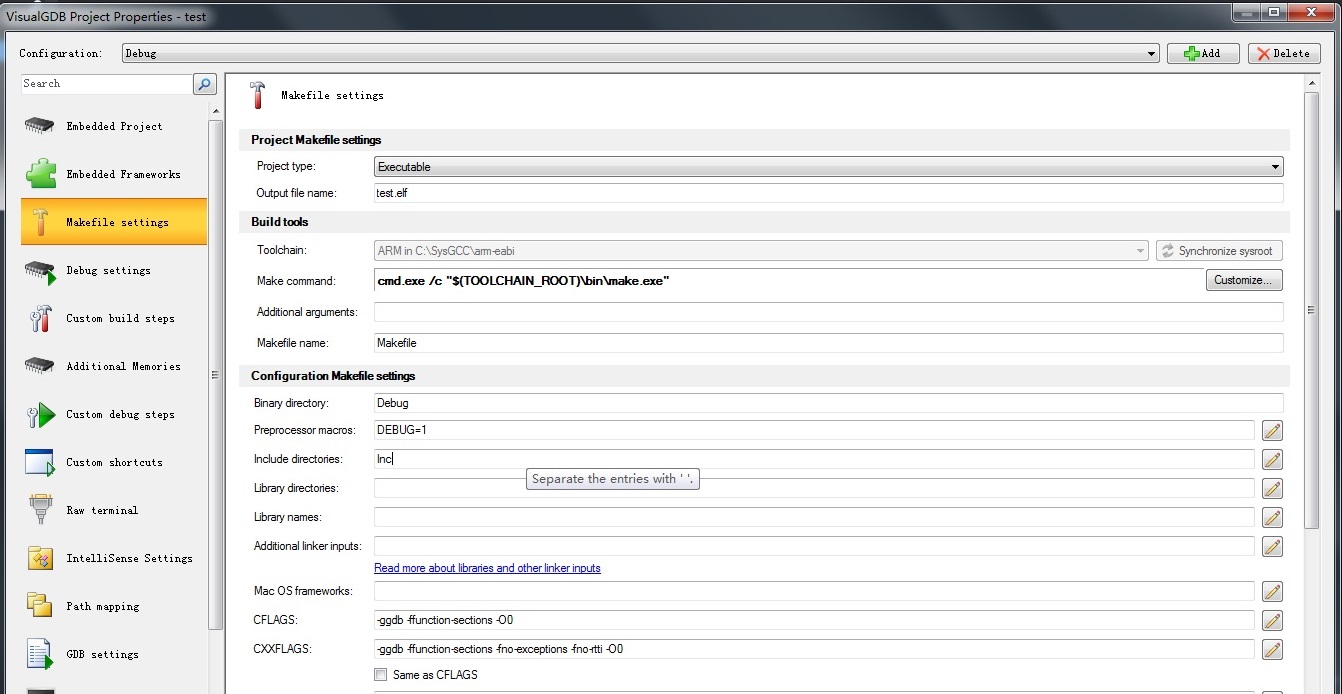
Task: Click into the CXXFLAGS text field
Action: click(x=814, y=649)
